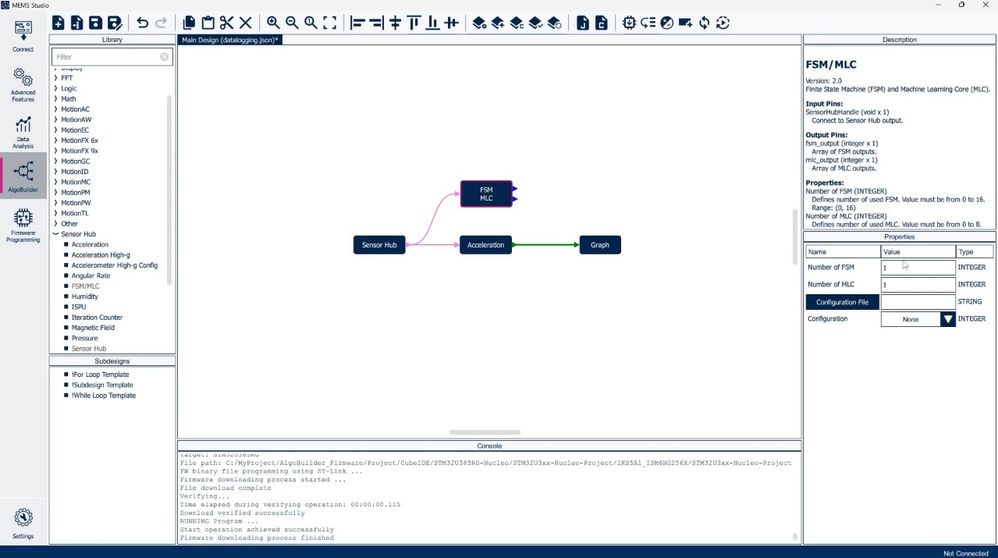This screenshot has height=558, width=998.
Task: Click the J document toolbar icon
Action: pyautogui.click(x=583, y=23)
